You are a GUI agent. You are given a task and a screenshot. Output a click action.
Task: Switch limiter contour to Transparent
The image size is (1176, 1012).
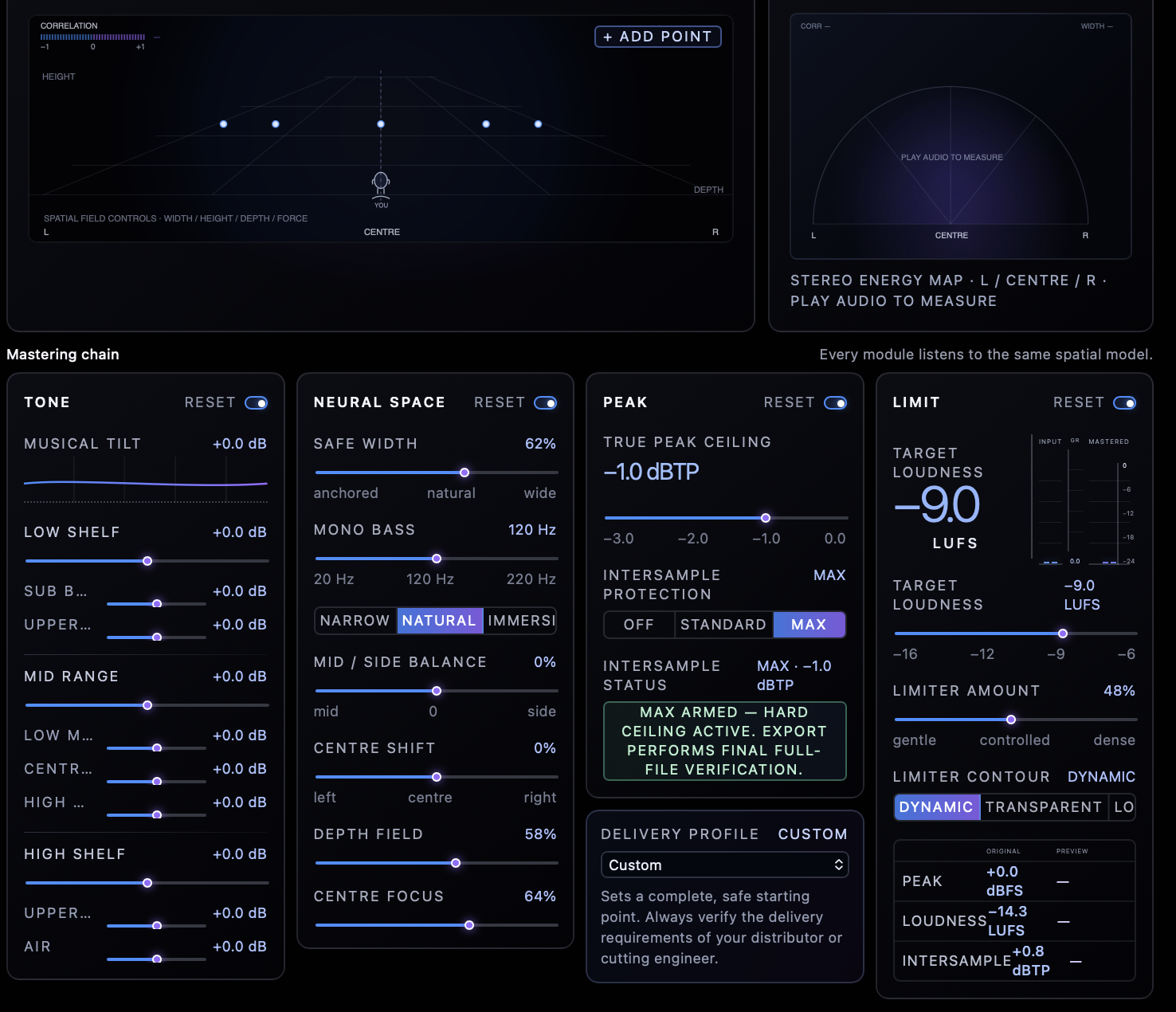point(1044,807)
